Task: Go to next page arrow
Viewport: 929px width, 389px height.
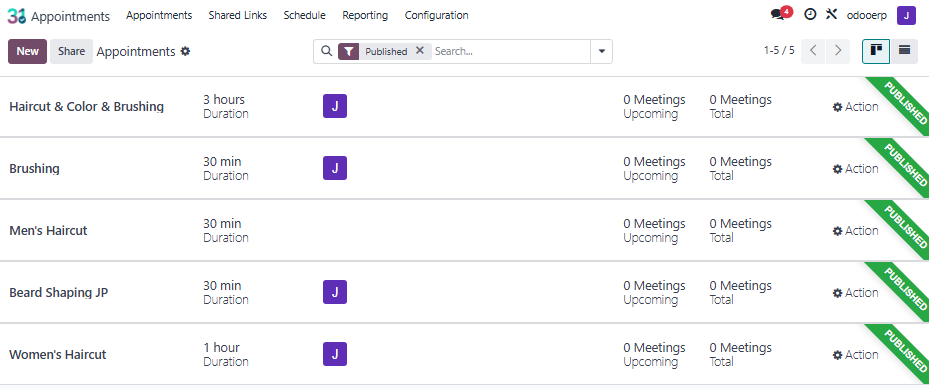Action: [838, 51]
